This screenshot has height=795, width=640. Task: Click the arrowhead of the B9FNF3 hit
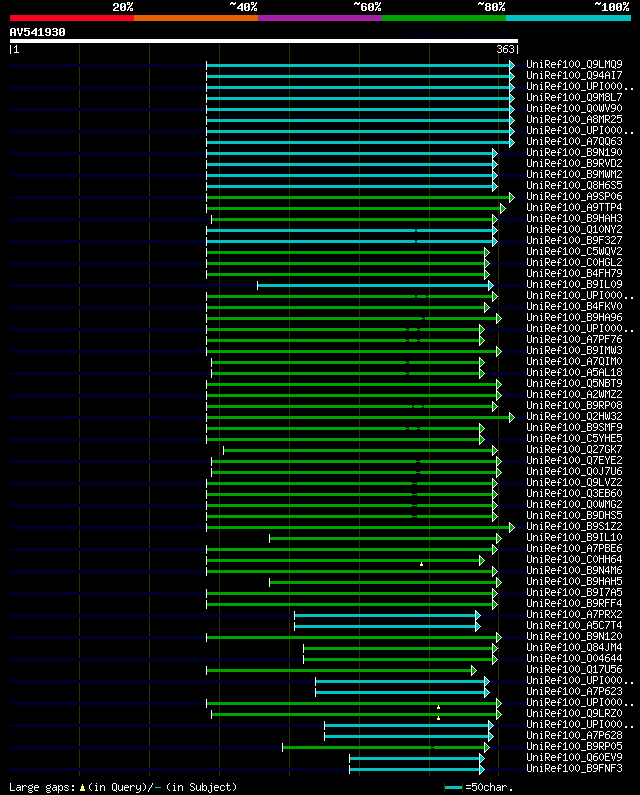pos(482,770)
